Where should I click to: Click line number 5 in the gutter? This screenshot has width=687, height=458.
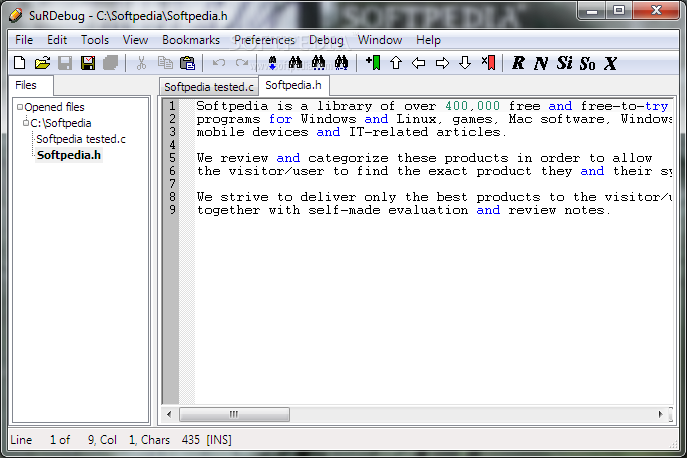(172, 158)
